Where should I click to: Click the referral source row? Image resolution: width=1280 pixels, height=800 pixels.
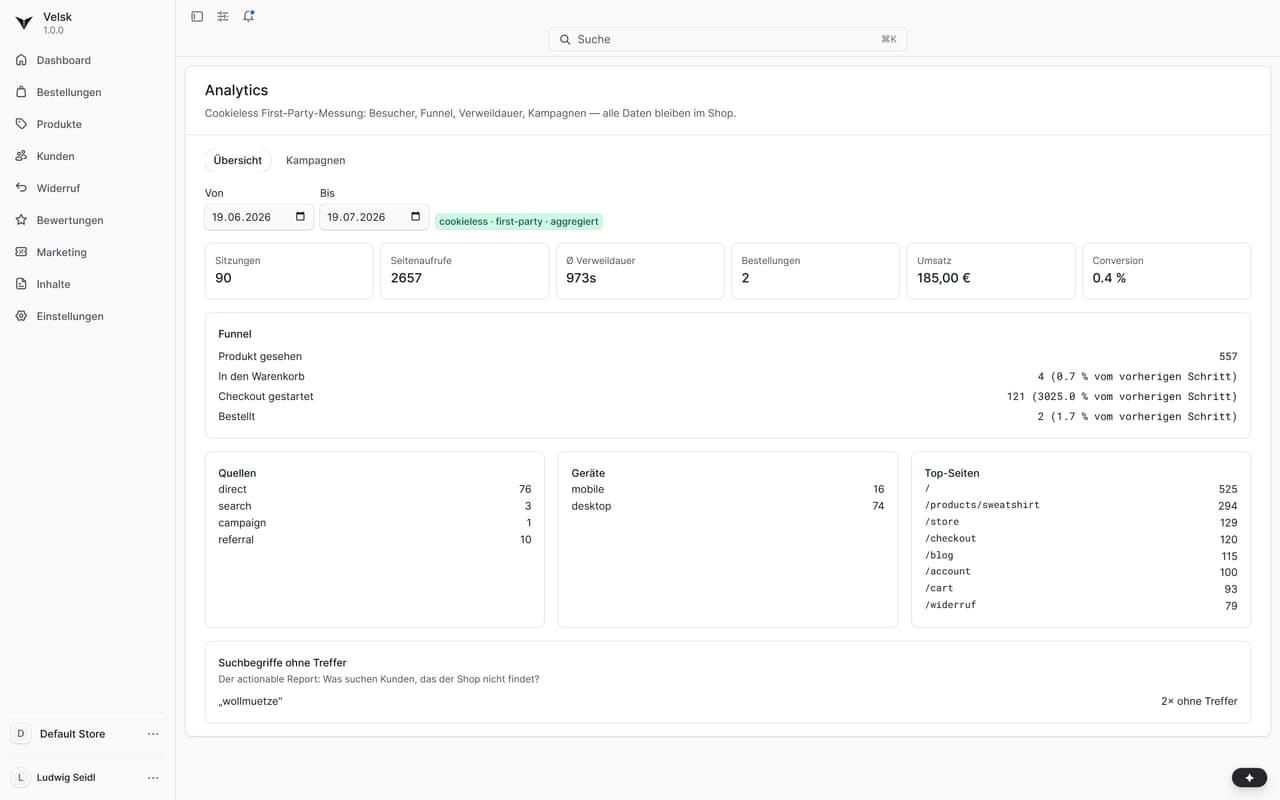[x=375, y=540]
